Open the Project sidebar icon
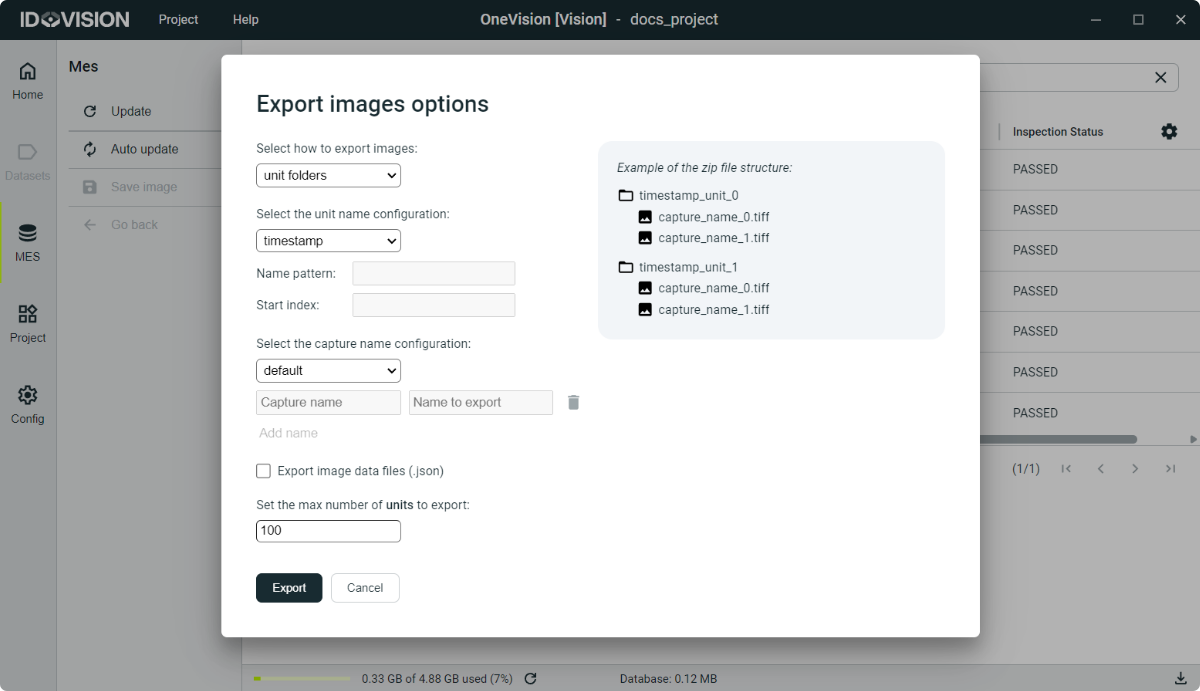Screen dimensions: 1200x691 point(28,315)
